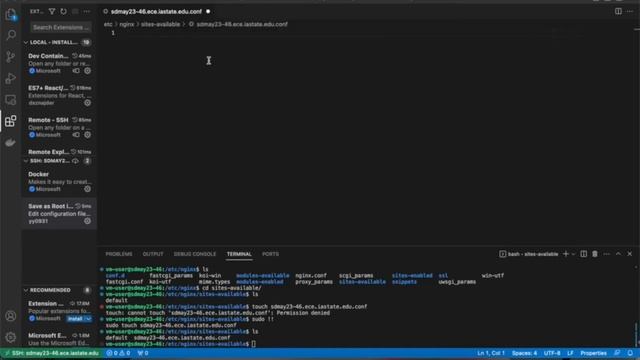Screen dimensions: 640x360
Task: Switch to the Output panel tab
Action: coord(153,254)
